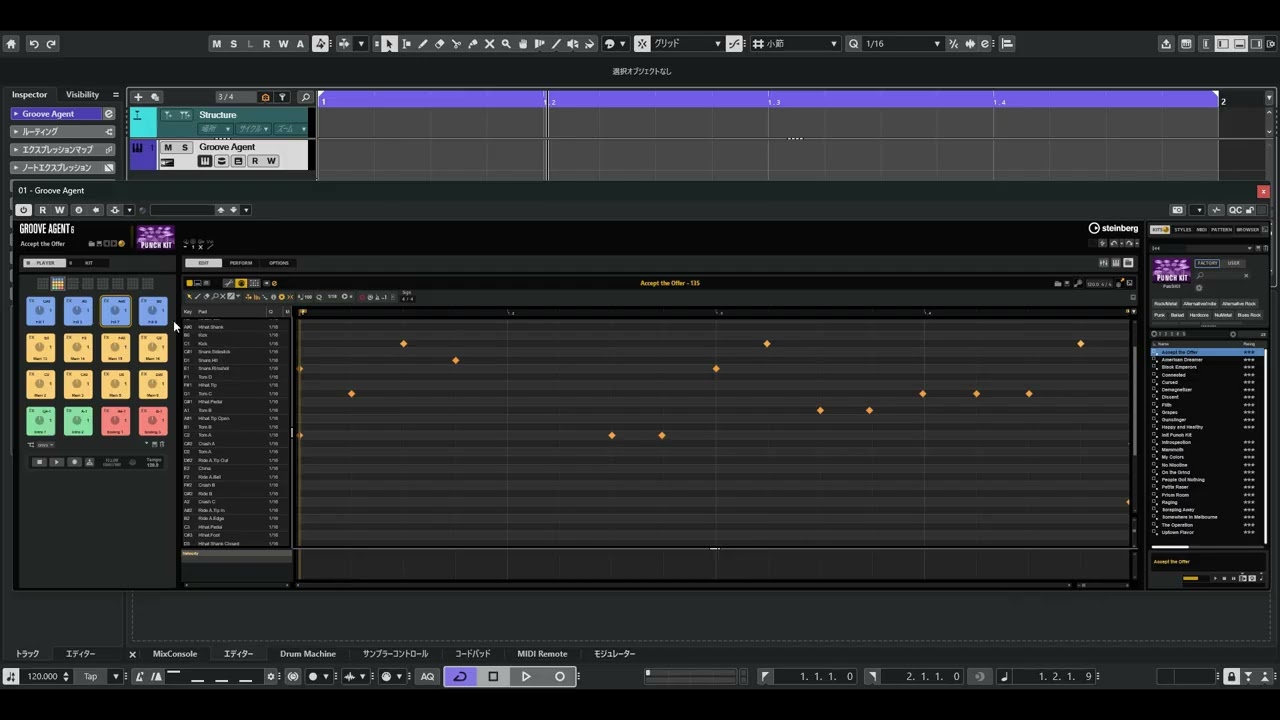Click the Record button in transport

click(x=560, y=677)
